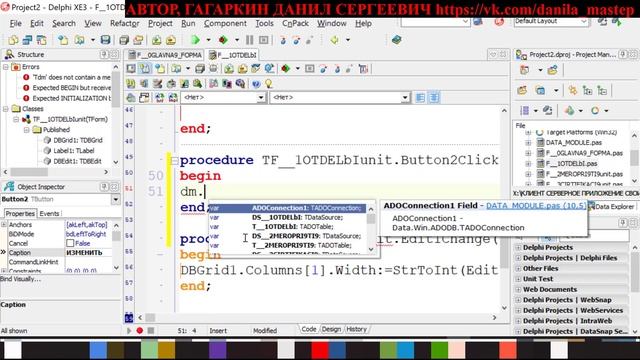Screen dimensions: 640x360
Task: Click the pin button on Structure panel header
Action: coord(104,54)
